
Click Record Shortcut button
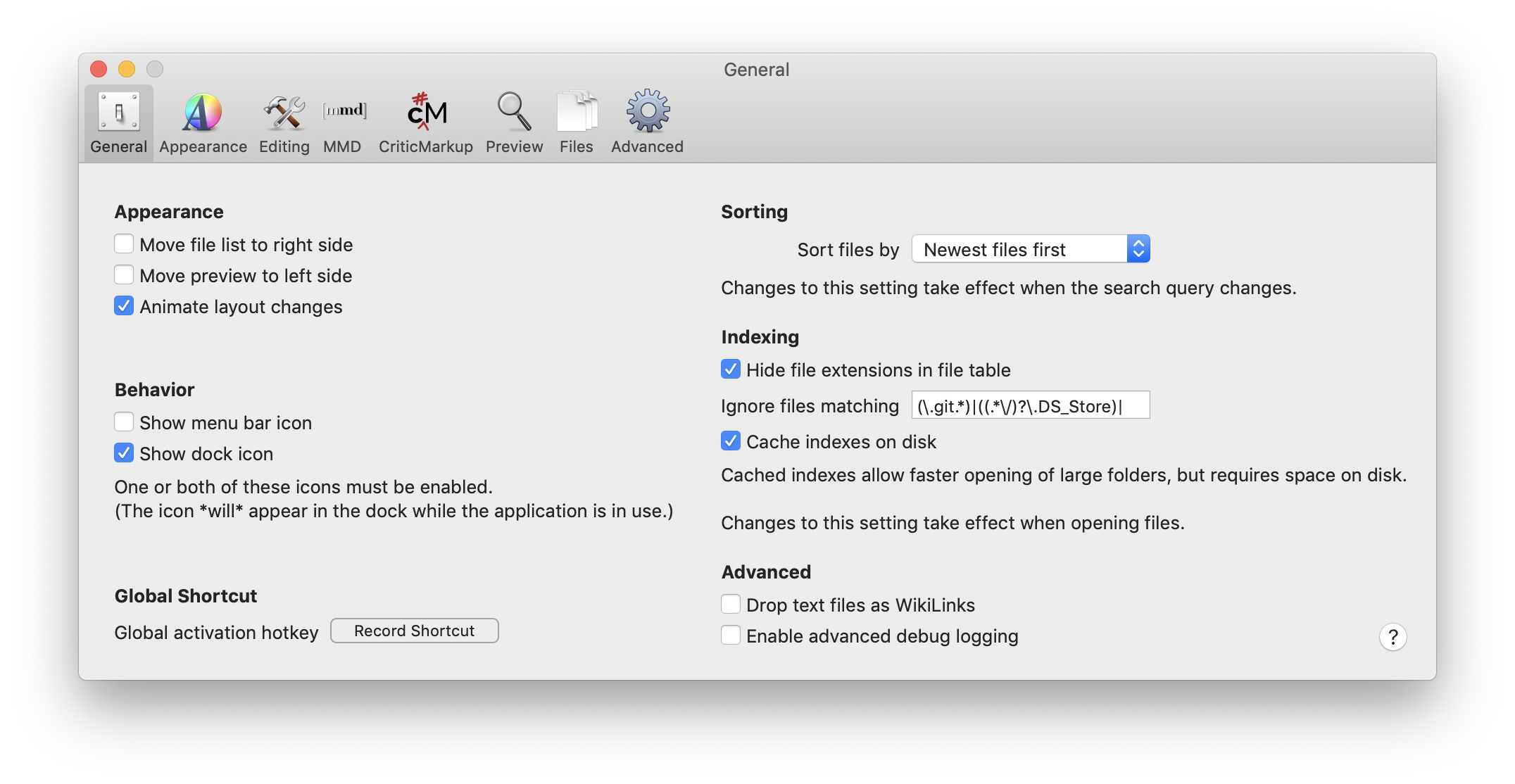(414, 631)
